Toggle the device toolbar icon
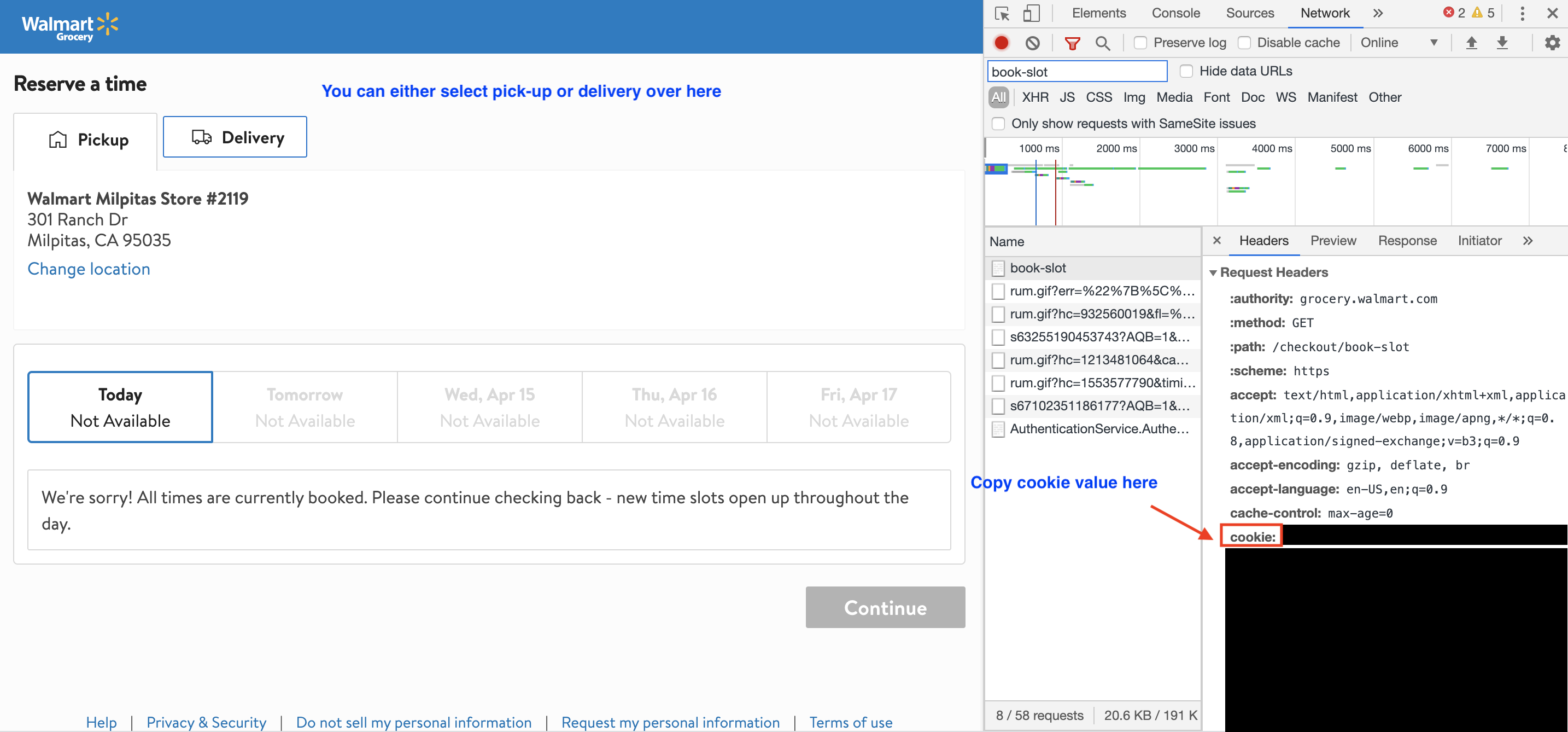Viewport: 1568px width, 732px height. click(1031, 13)
